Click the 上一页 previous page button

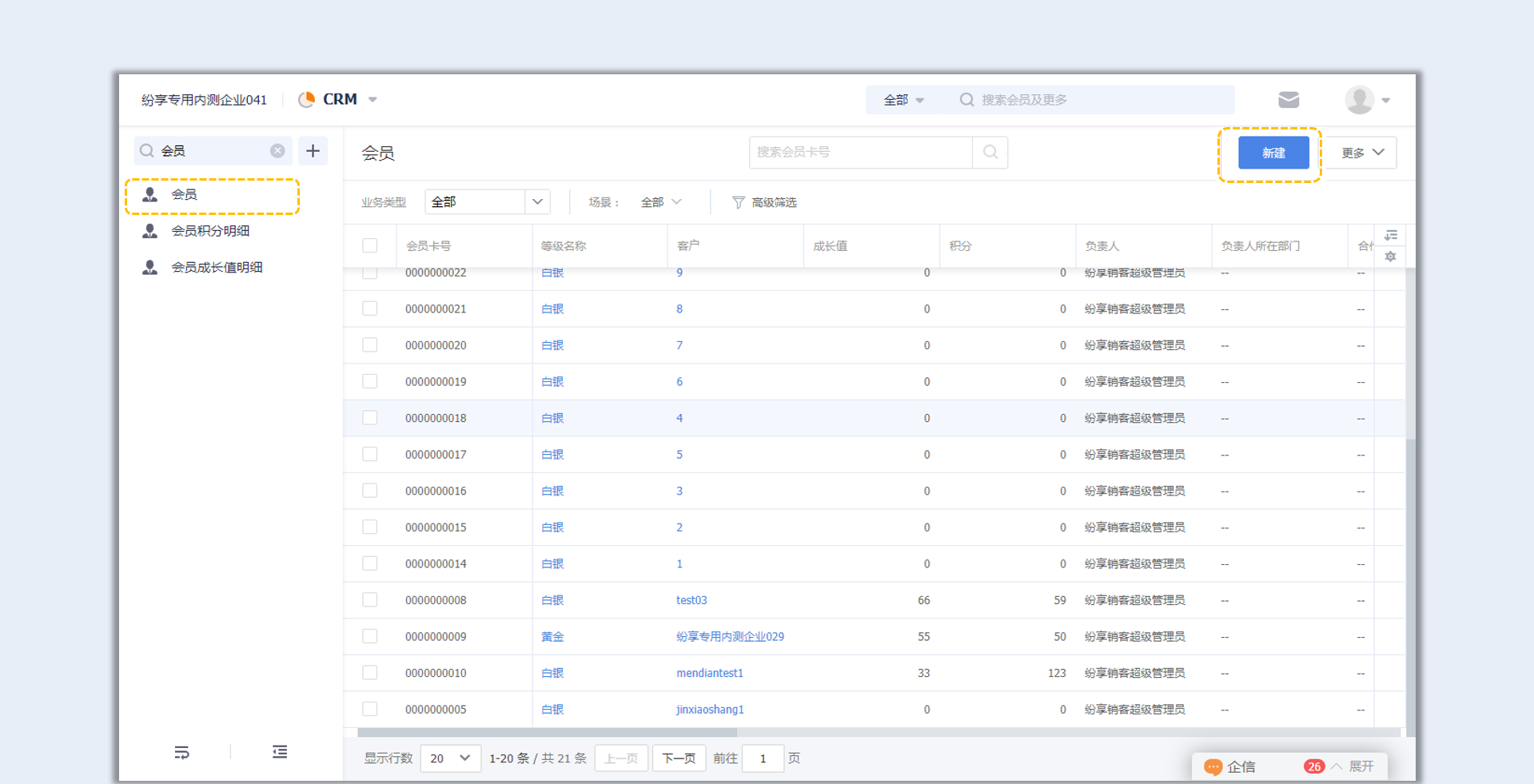(621, 758)
